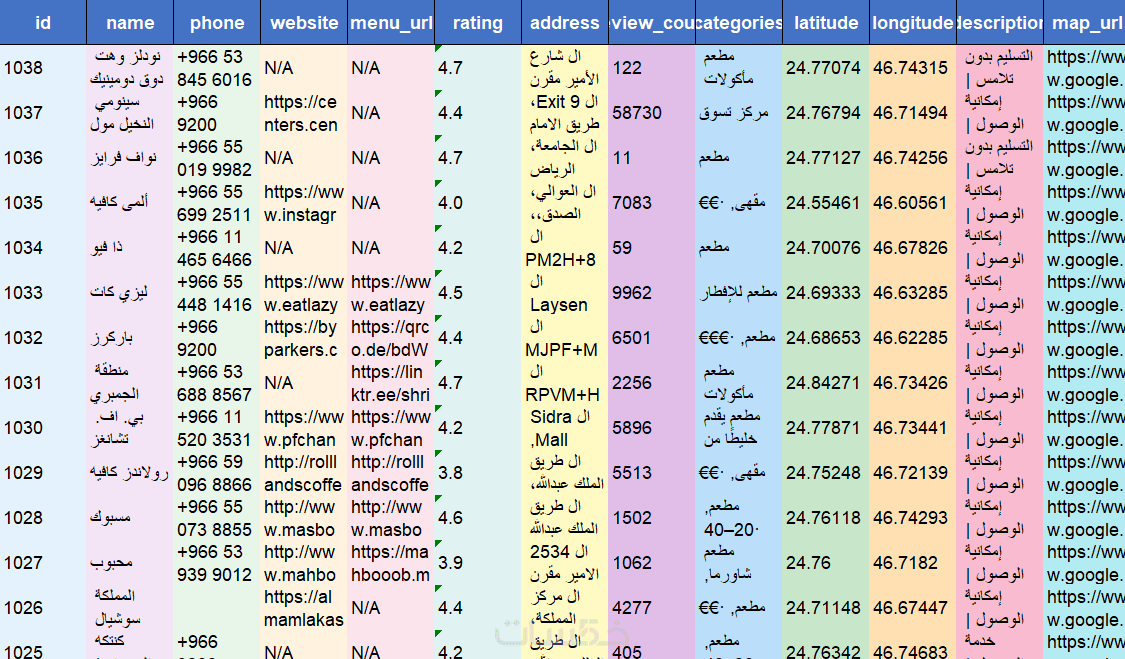Select latitude cell 24.77074
The height and width of the screenshot is (659, 1125).
pyautogui.click(x=826, y=68)
